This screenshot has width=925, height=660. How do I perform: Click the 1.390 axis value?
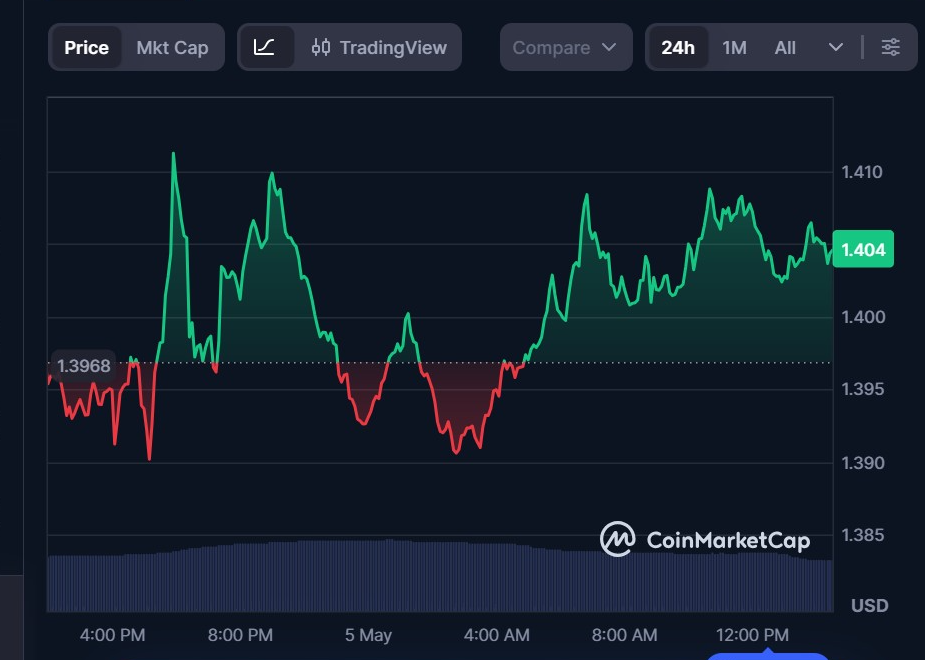[863, 463]
